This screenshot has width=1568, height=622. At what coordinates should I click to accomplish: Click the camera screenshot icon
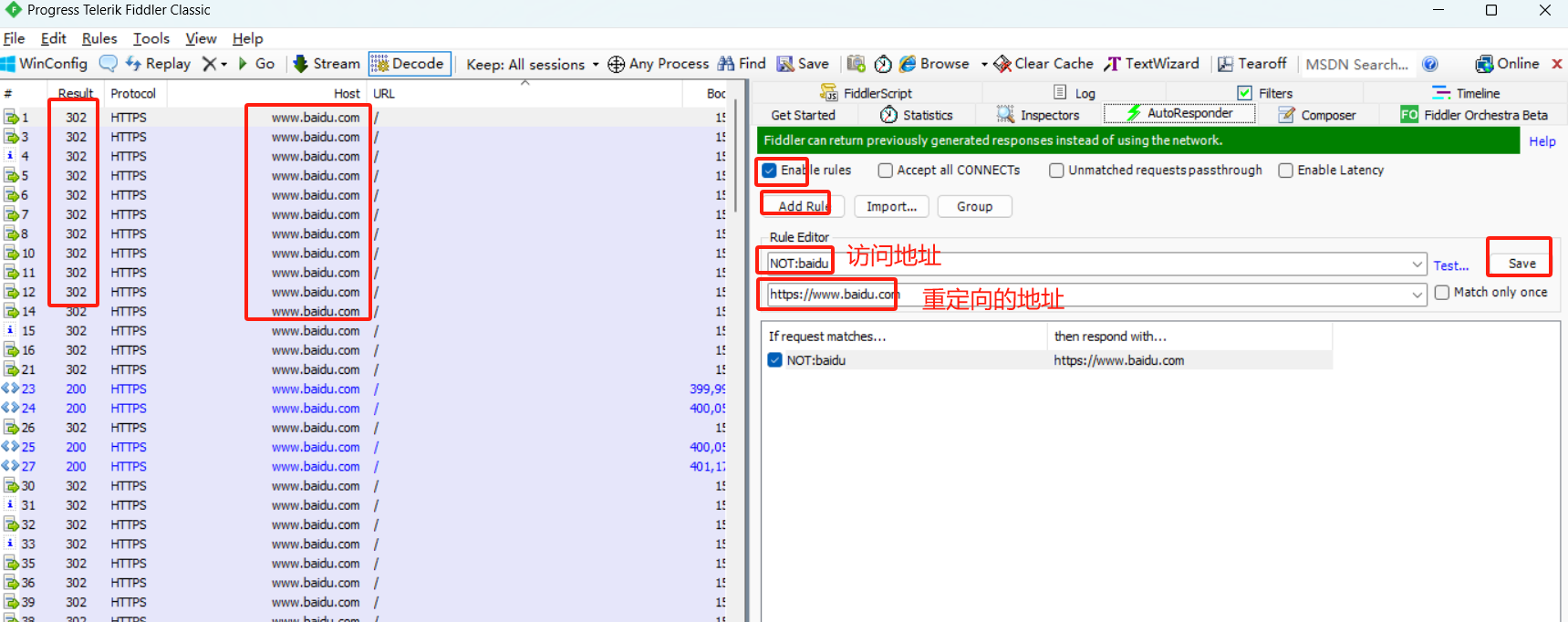856,64
